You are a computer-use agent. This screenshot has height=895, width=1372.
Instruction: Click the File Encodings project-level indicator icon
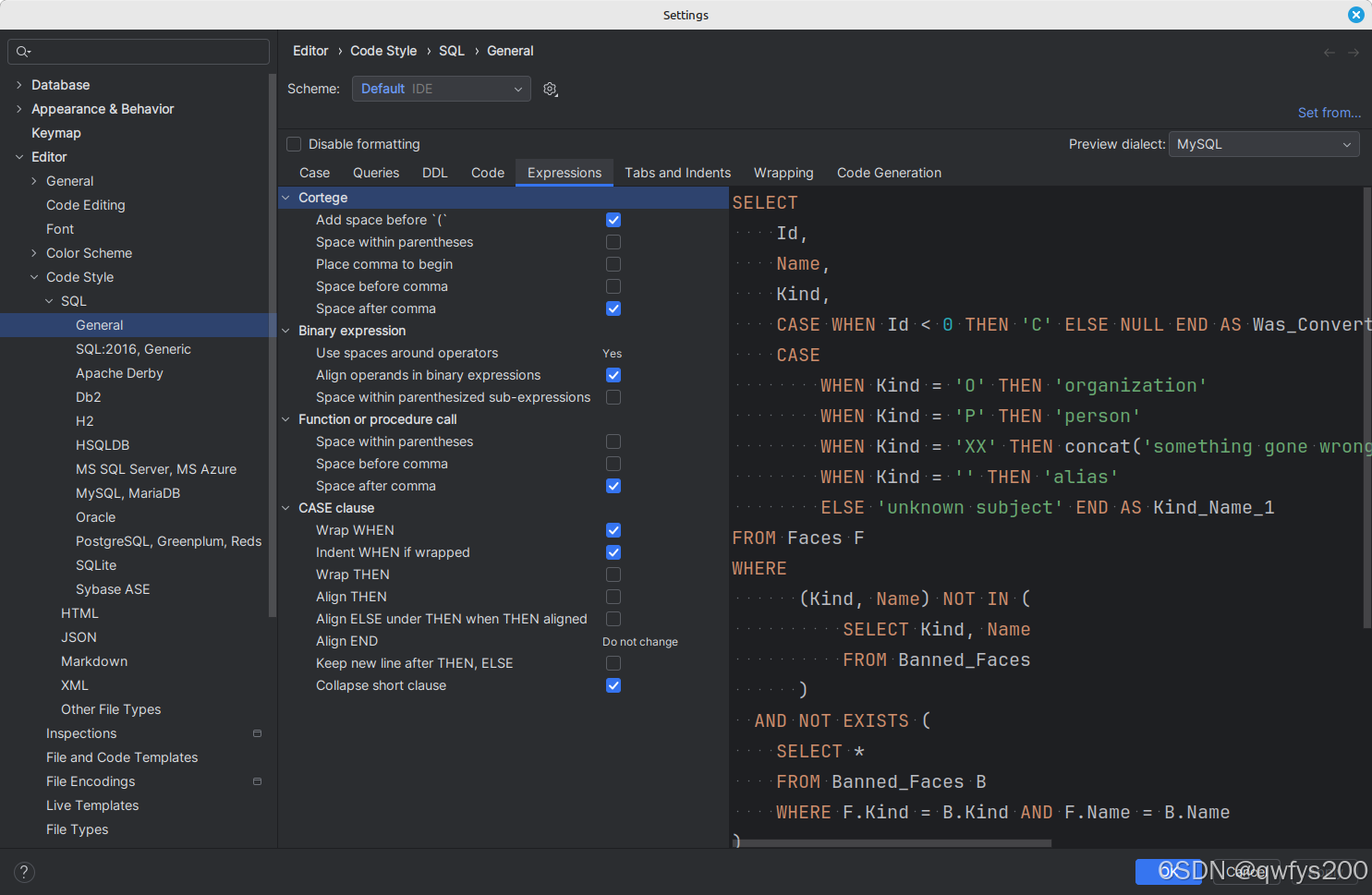point(257,781)
